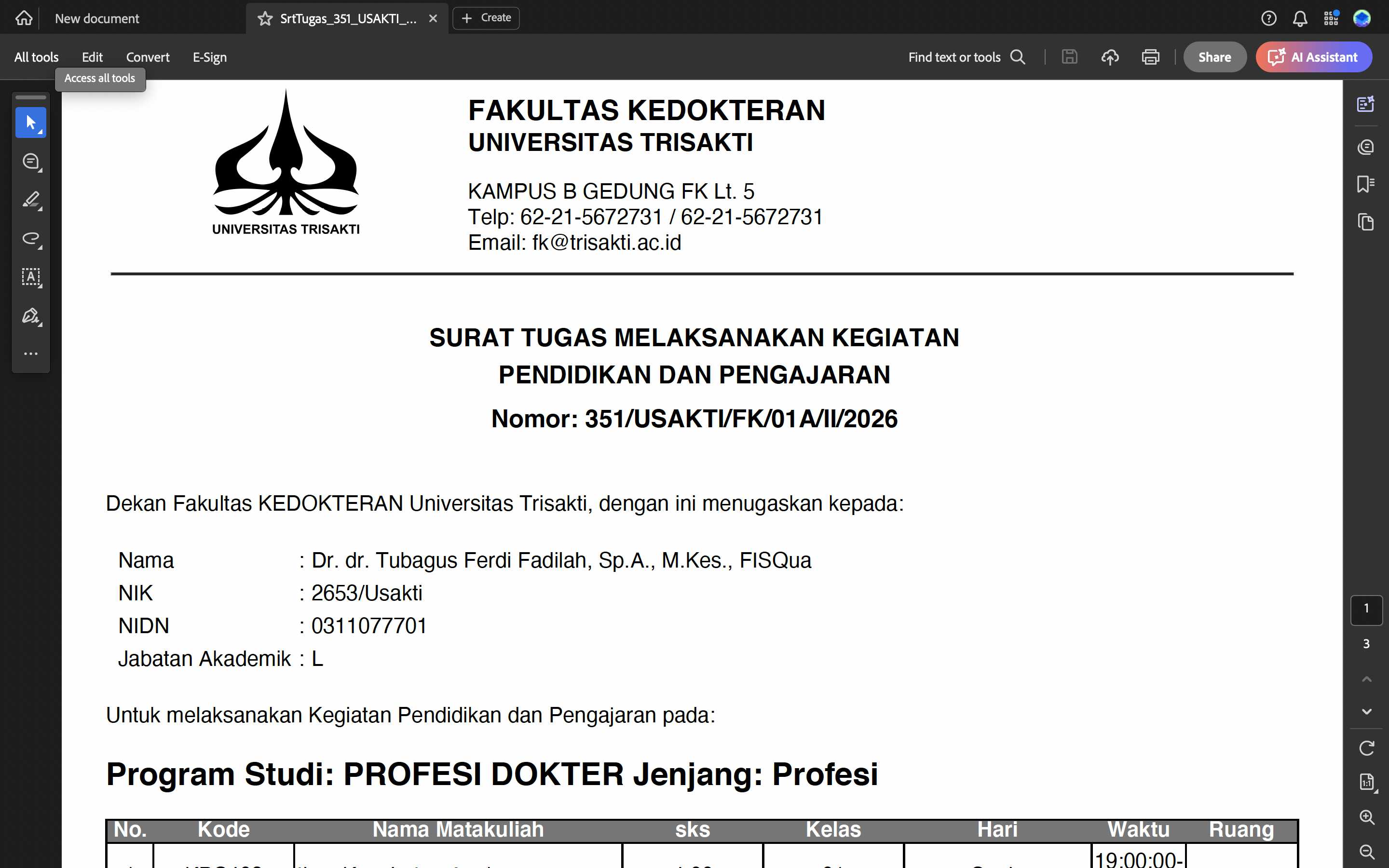The height and width of the screenshot is (868, 1389).
Task: Add a comment with the comment tool
Action: (31, 162)
